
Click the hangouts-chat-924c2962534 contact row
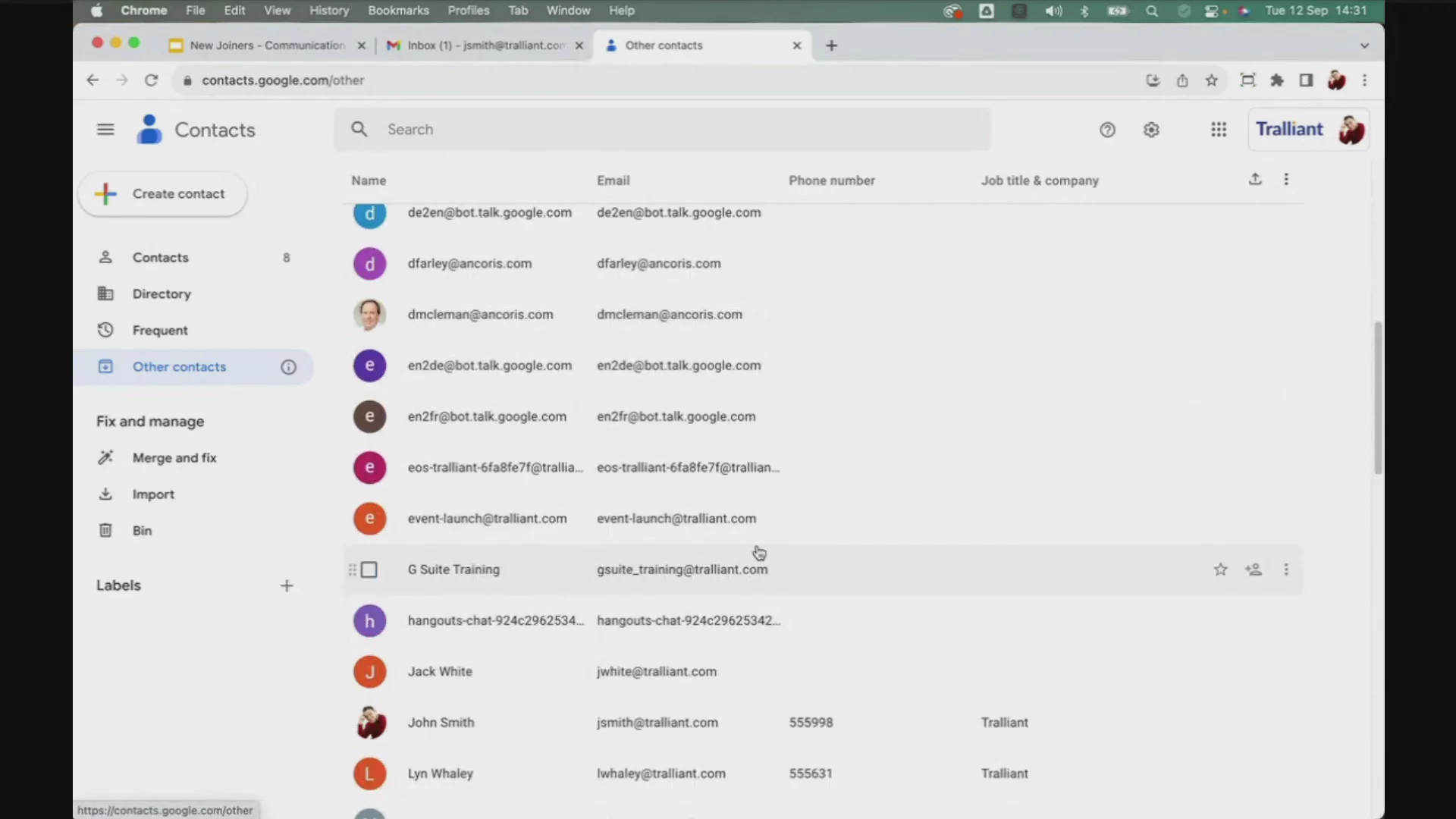click(x=823, y=621)
